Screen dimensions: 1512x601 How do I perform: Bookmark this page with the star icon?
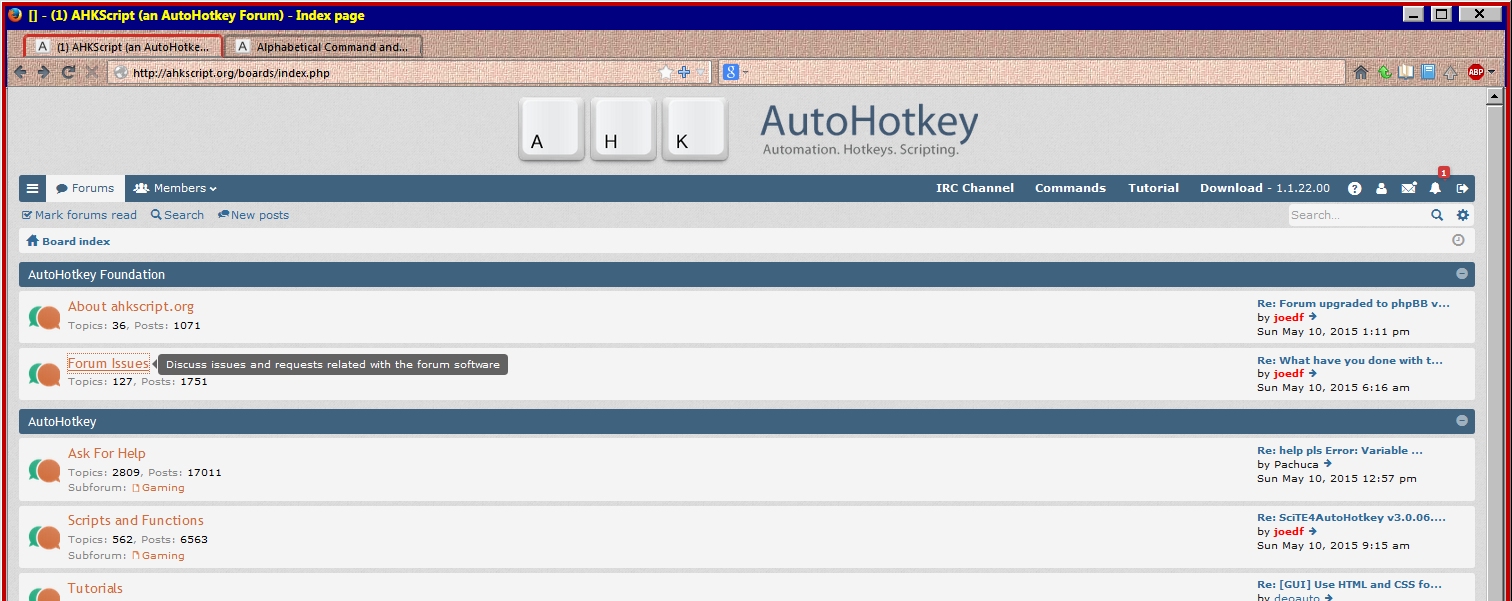[666, 72]
